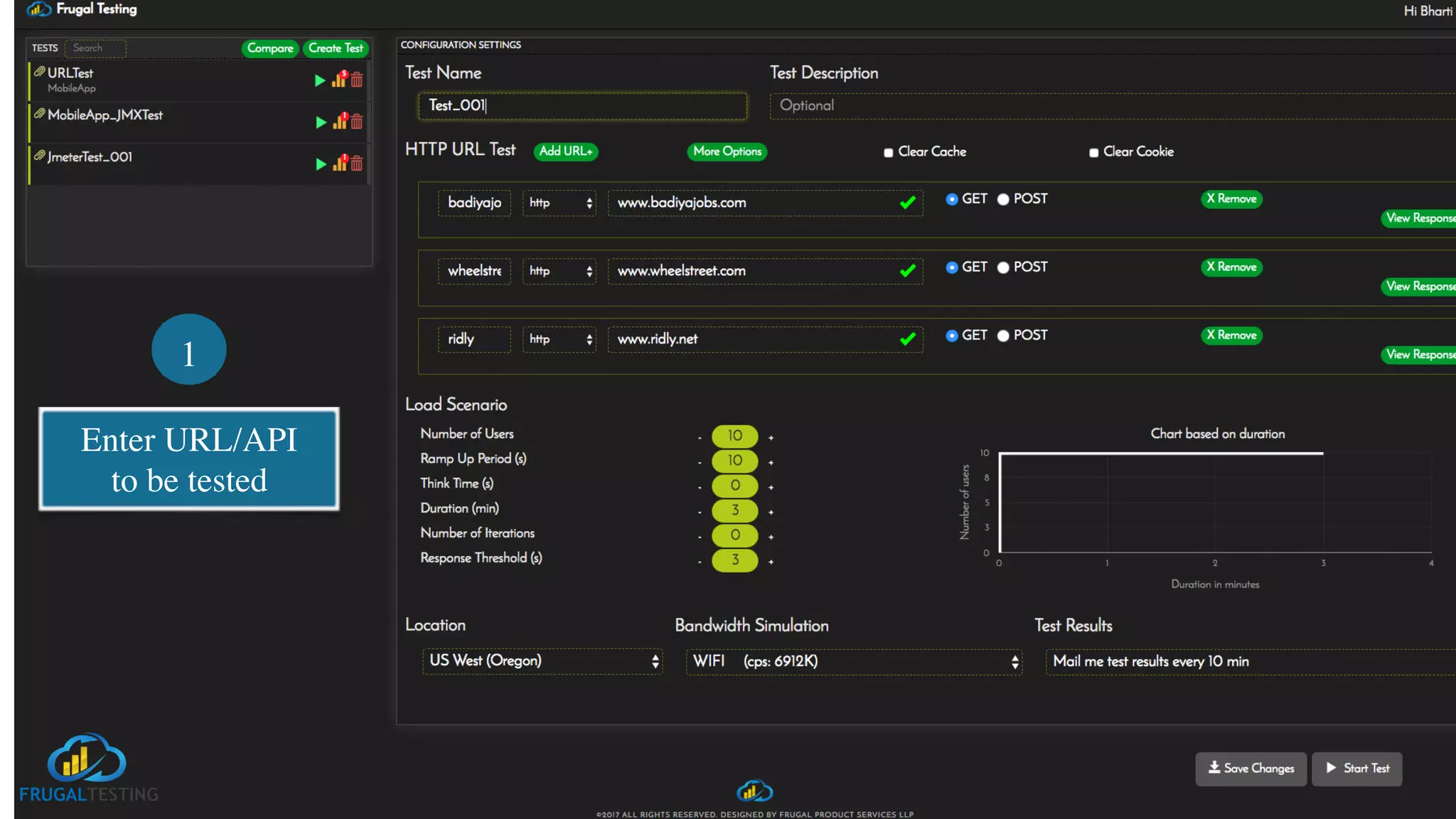This screenshot has width=1456, height=819.
Task: Click the Start Test button
Action: point(1356,769)
